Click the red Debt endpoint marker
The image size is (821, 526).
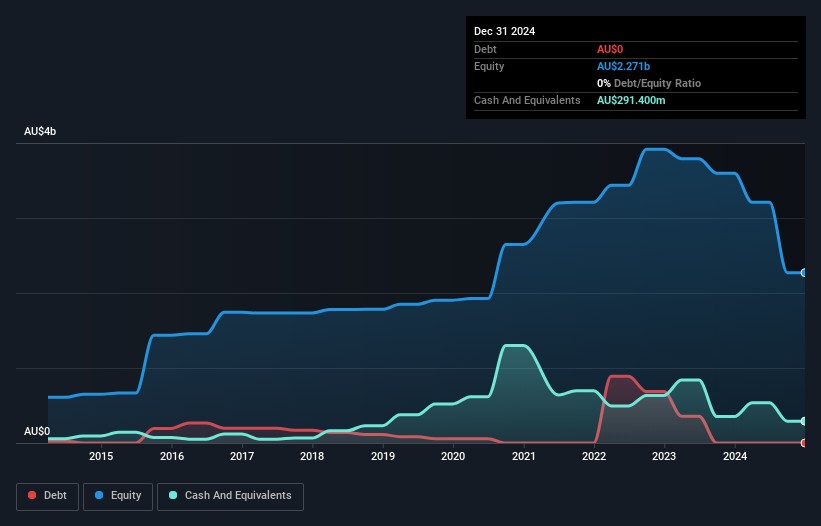pos(803,443)
